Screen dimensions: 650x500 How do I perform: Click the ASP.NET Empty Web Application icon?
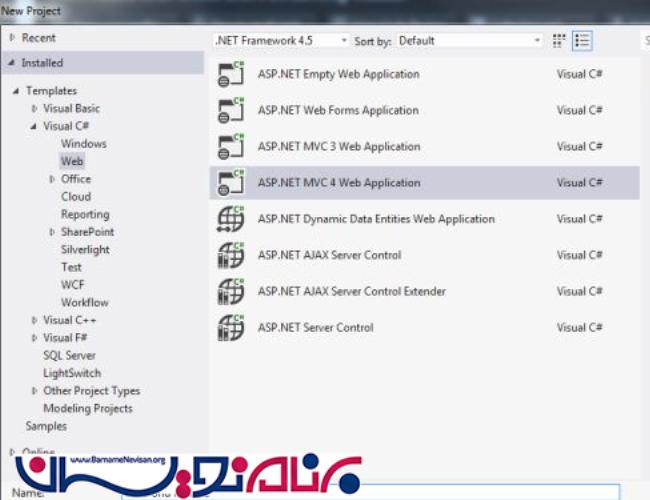click(231, 75)
